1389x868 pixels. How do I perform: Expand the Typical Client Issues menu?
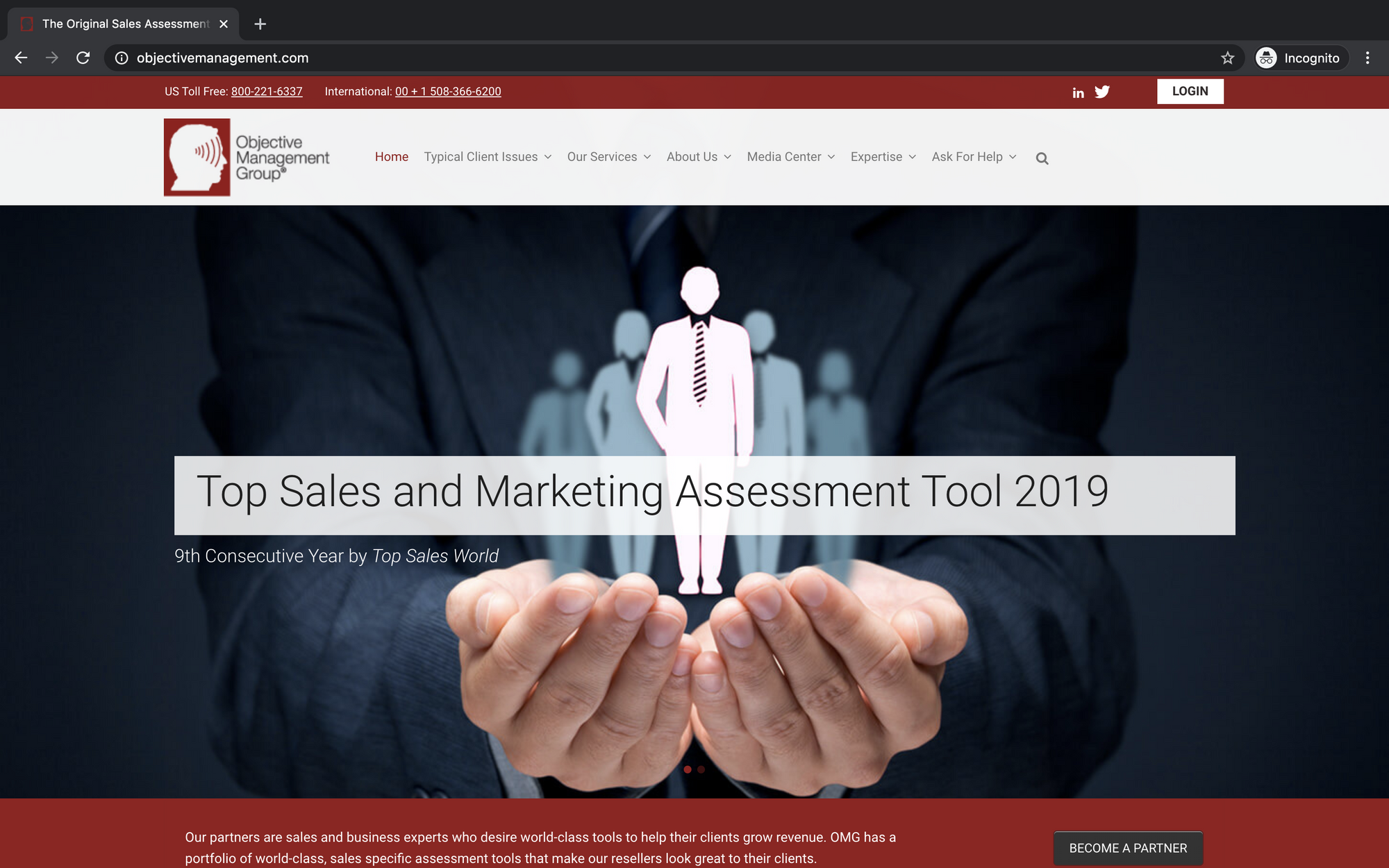488,157
